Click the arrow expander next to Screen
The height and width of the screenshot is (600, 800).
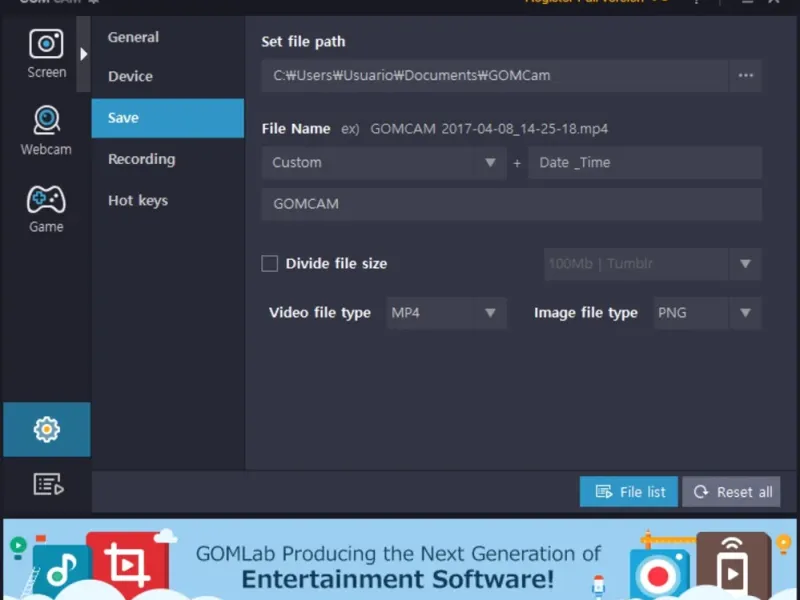pos(84,54)
